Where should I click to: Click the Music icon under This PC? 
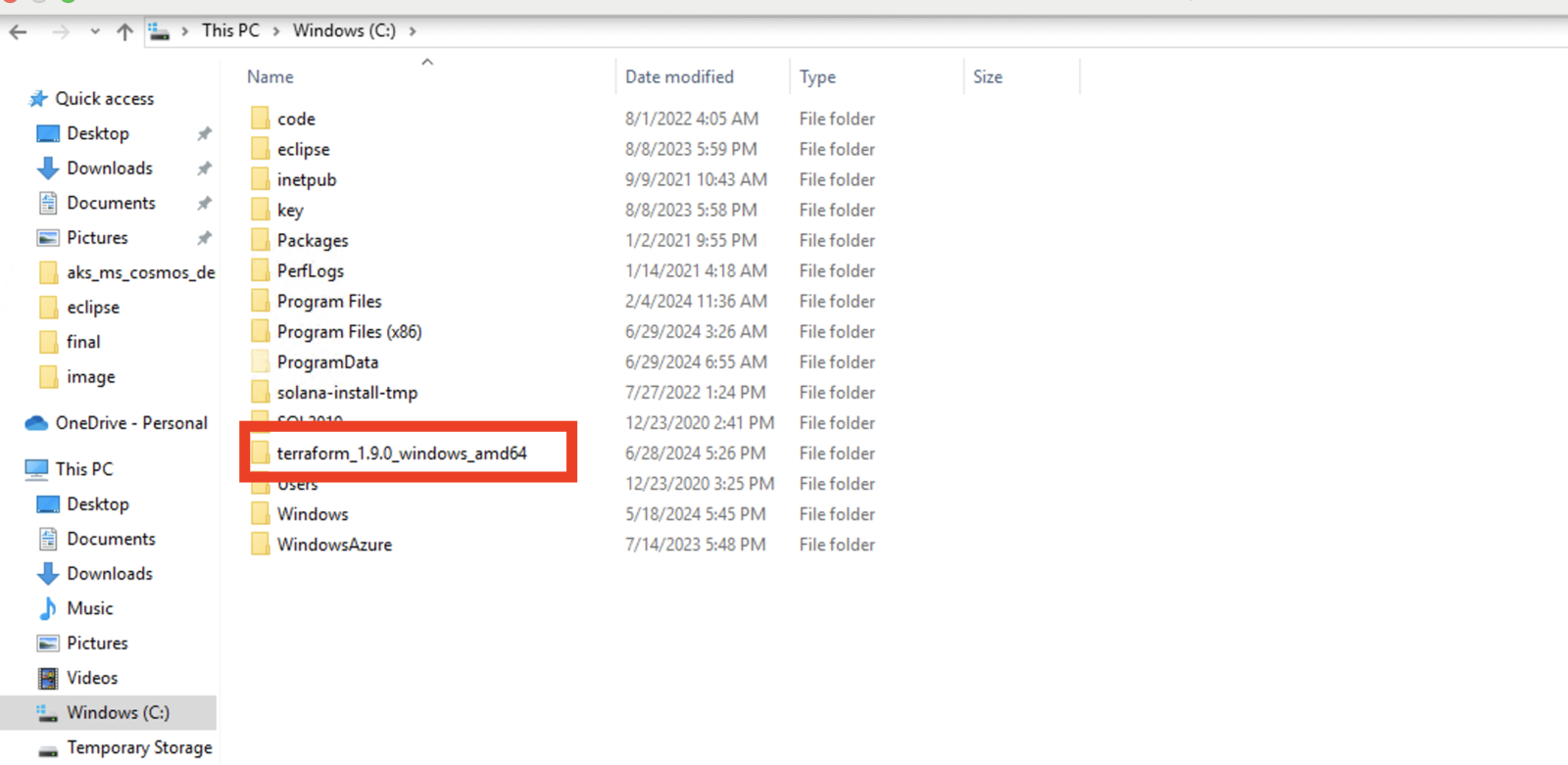click(48, 608)
